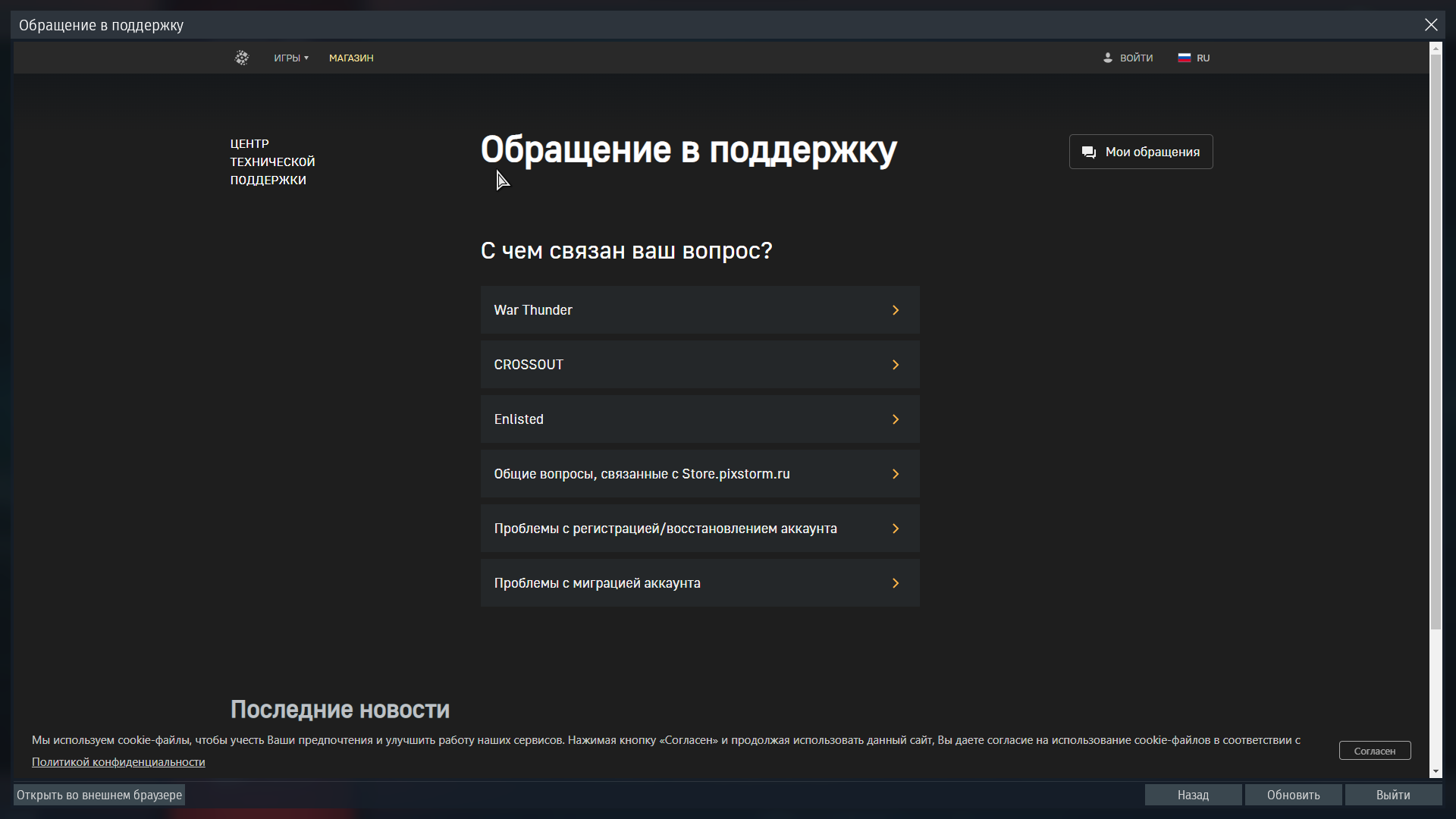Image resolution: width=1456 pixels, height=819 pixels.
Task: Expand general Store.pixstorm.ru questions category
Action: (x=699, y=474)
